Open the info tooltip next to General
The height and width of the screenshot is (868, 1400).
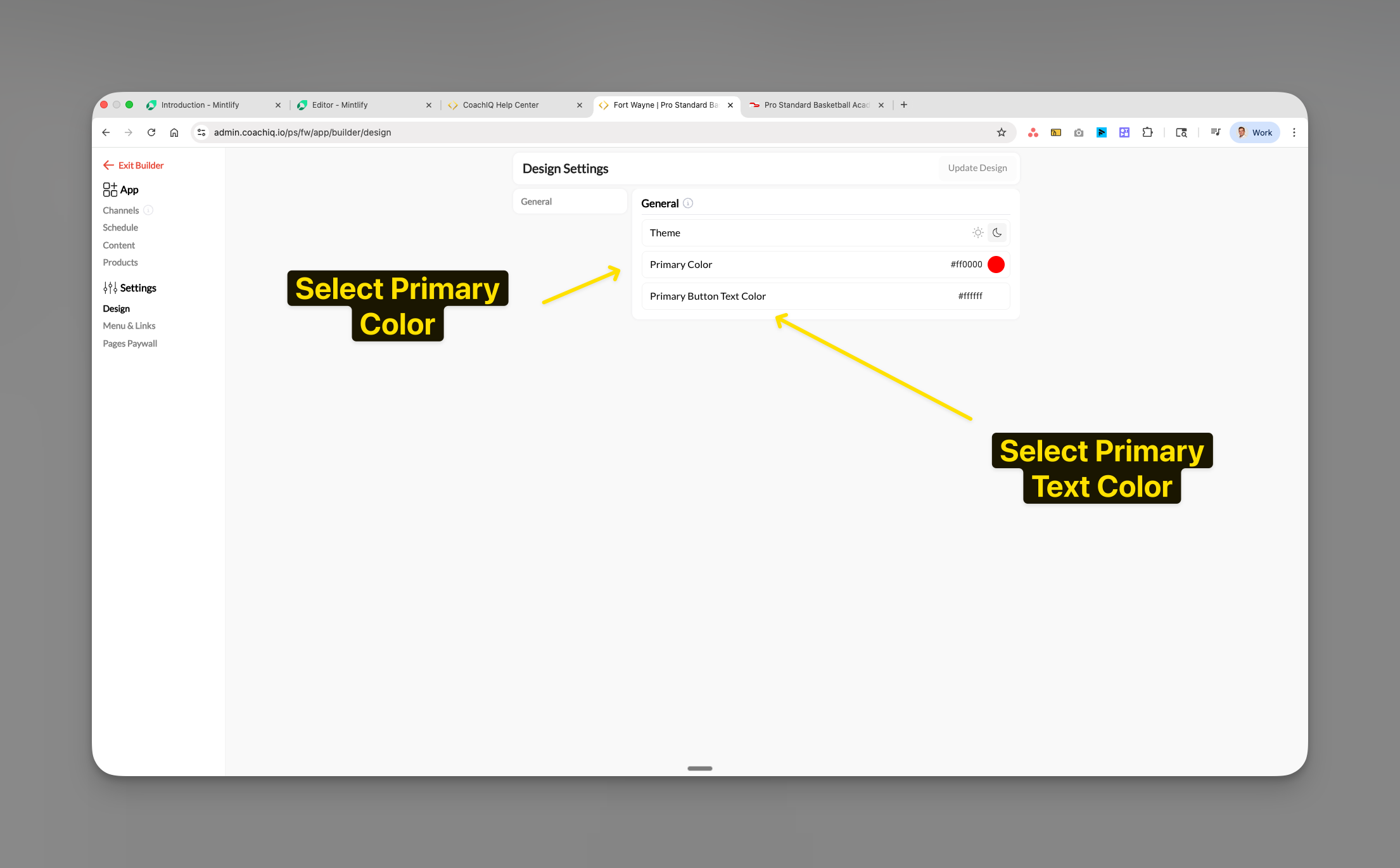[687, 203]
